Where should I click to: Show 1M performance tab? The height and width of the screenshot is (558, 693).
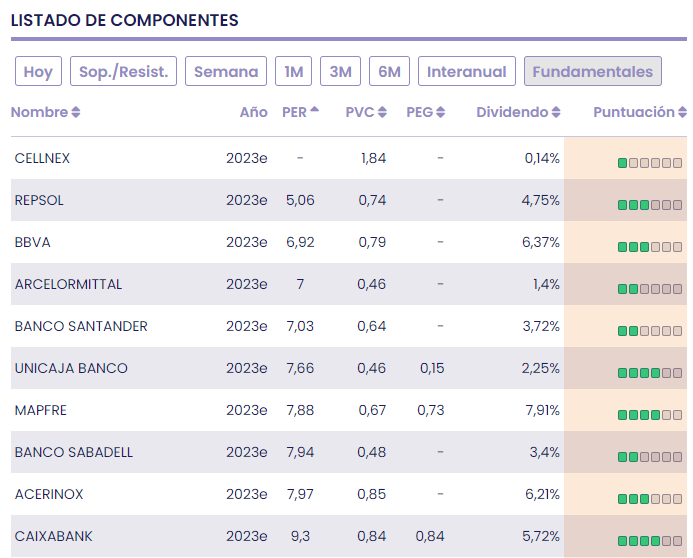coord(293,72)
